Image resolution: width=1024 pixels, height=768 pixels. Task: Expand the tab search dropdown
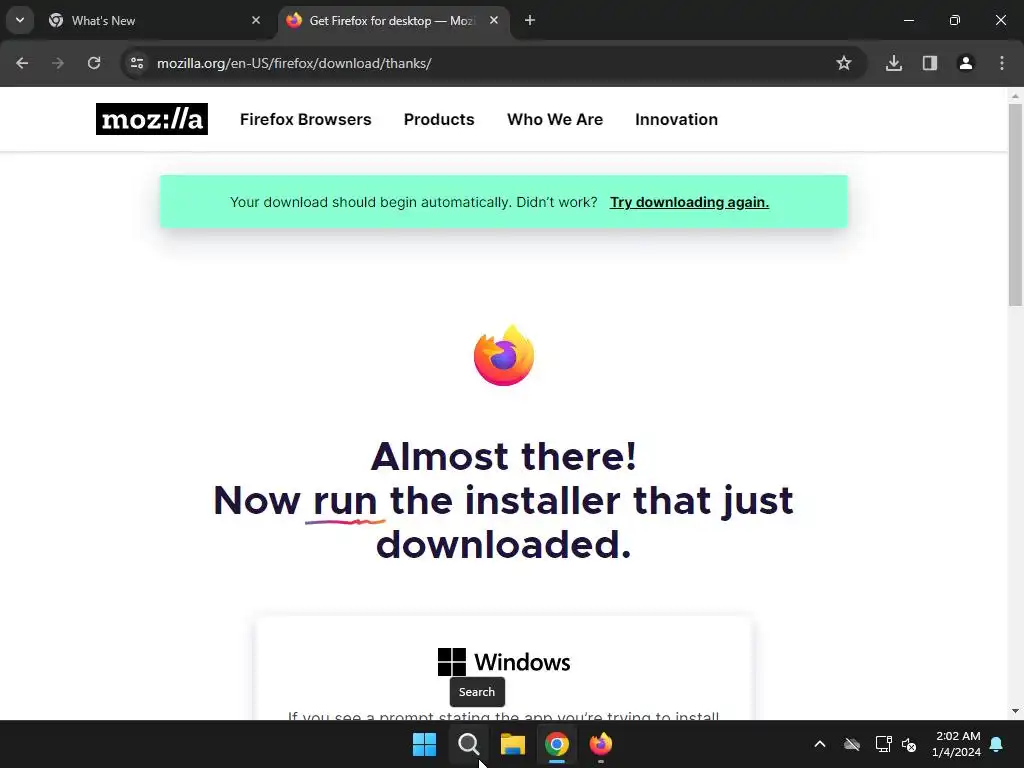pos(20,20)
